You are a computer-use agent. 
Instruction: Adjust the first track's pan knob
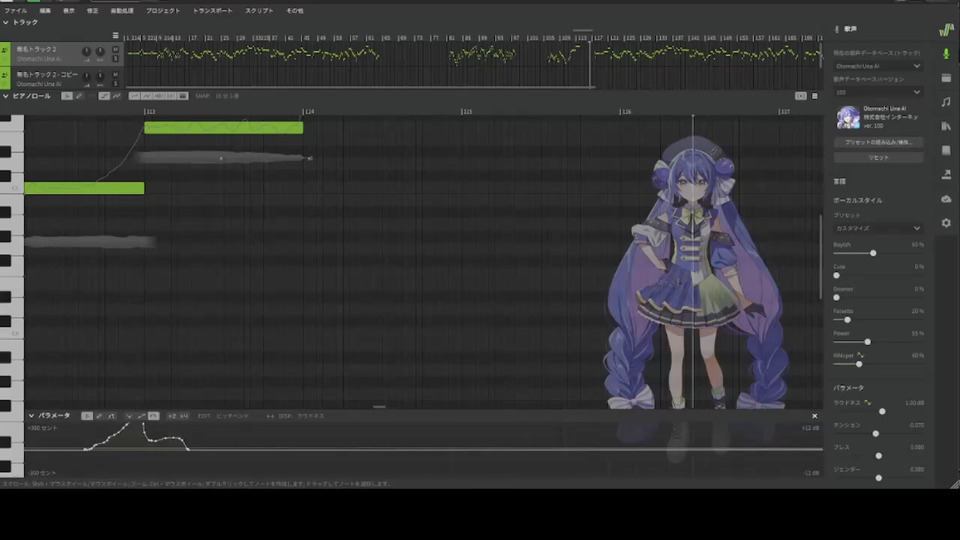(x=100, y=52)
